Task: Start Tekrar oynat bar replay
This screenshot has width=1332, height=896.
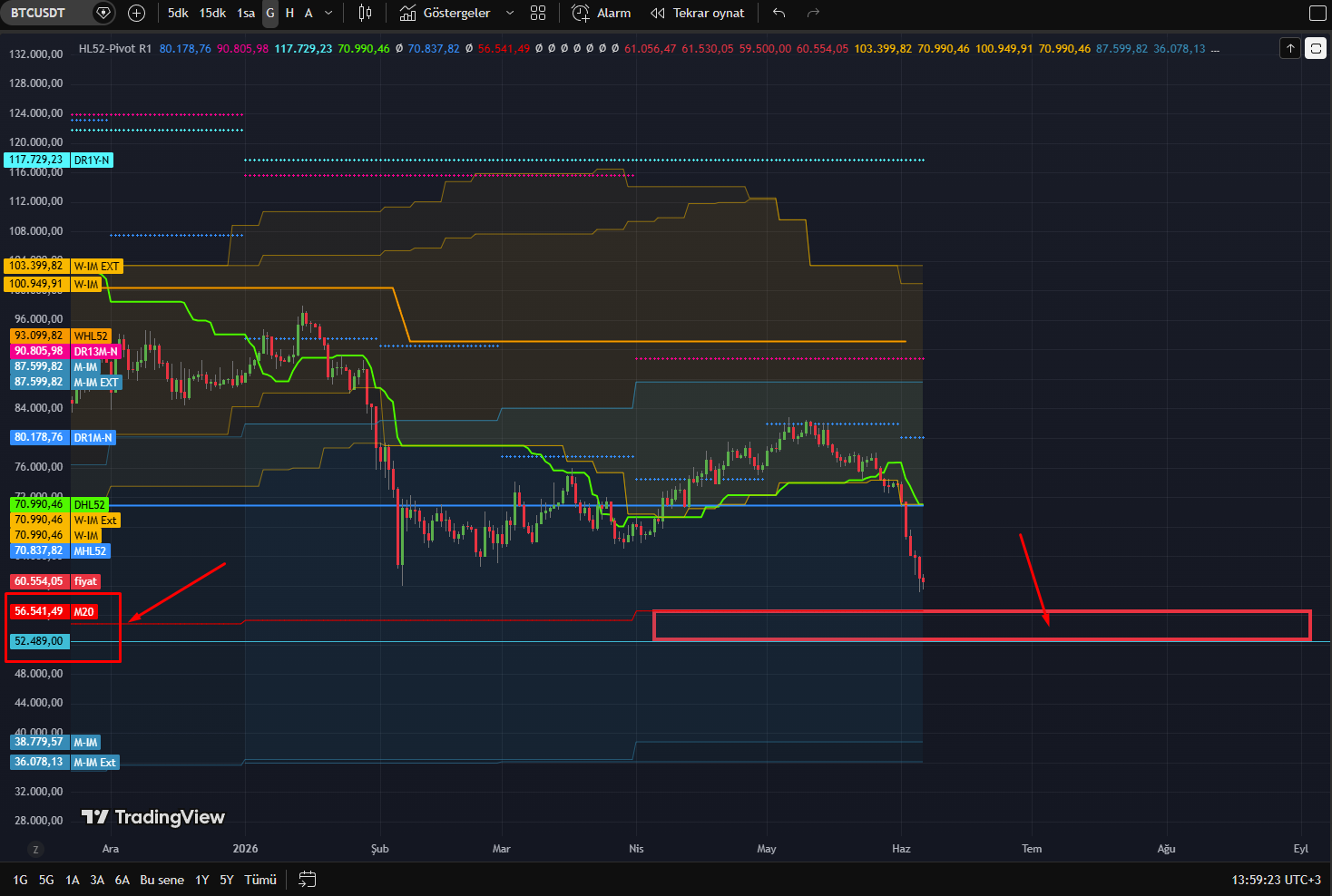Action: 698,13
